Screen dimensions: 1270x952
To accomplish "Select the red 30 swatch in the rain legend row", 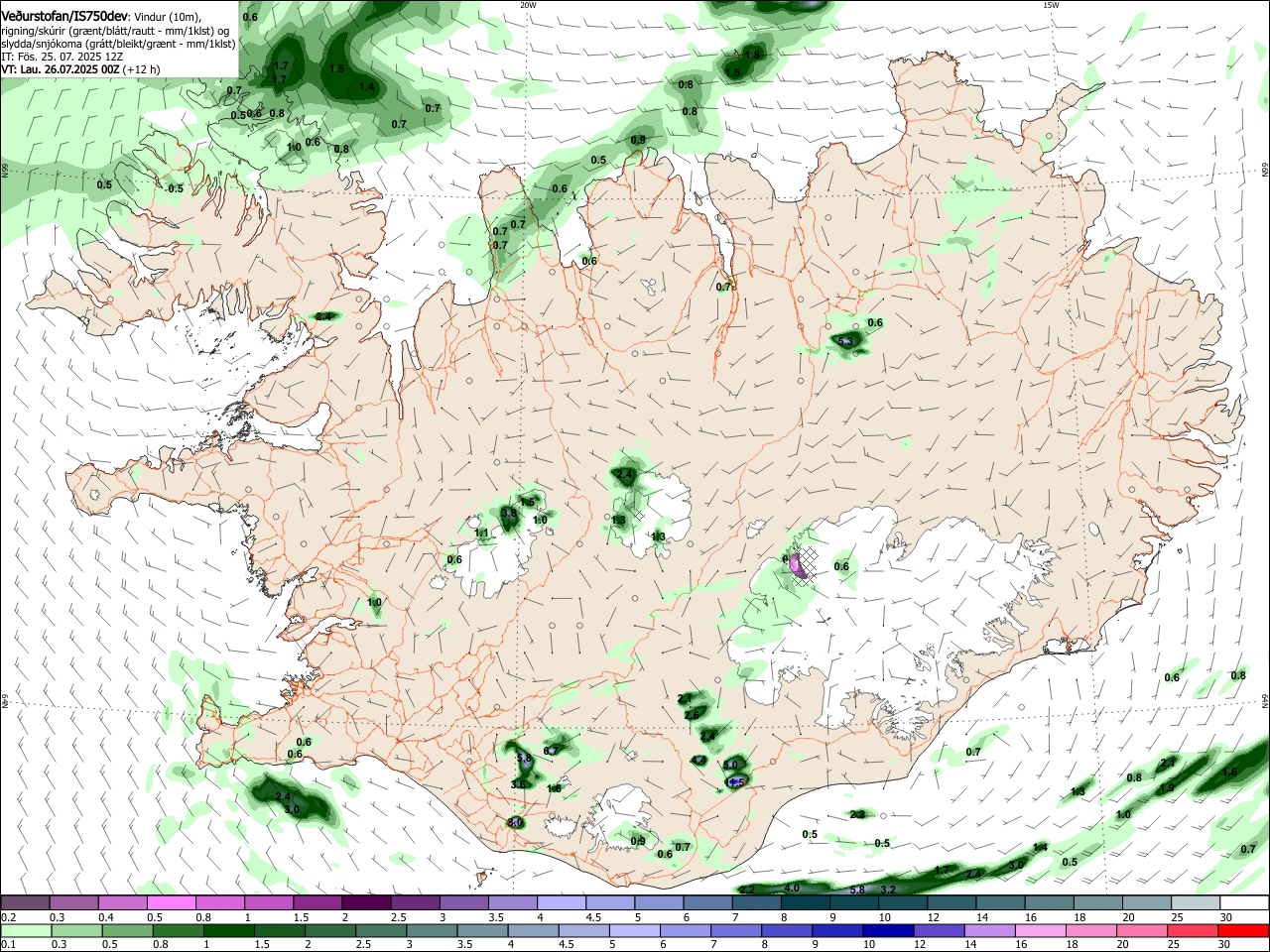I will 1244,930.
